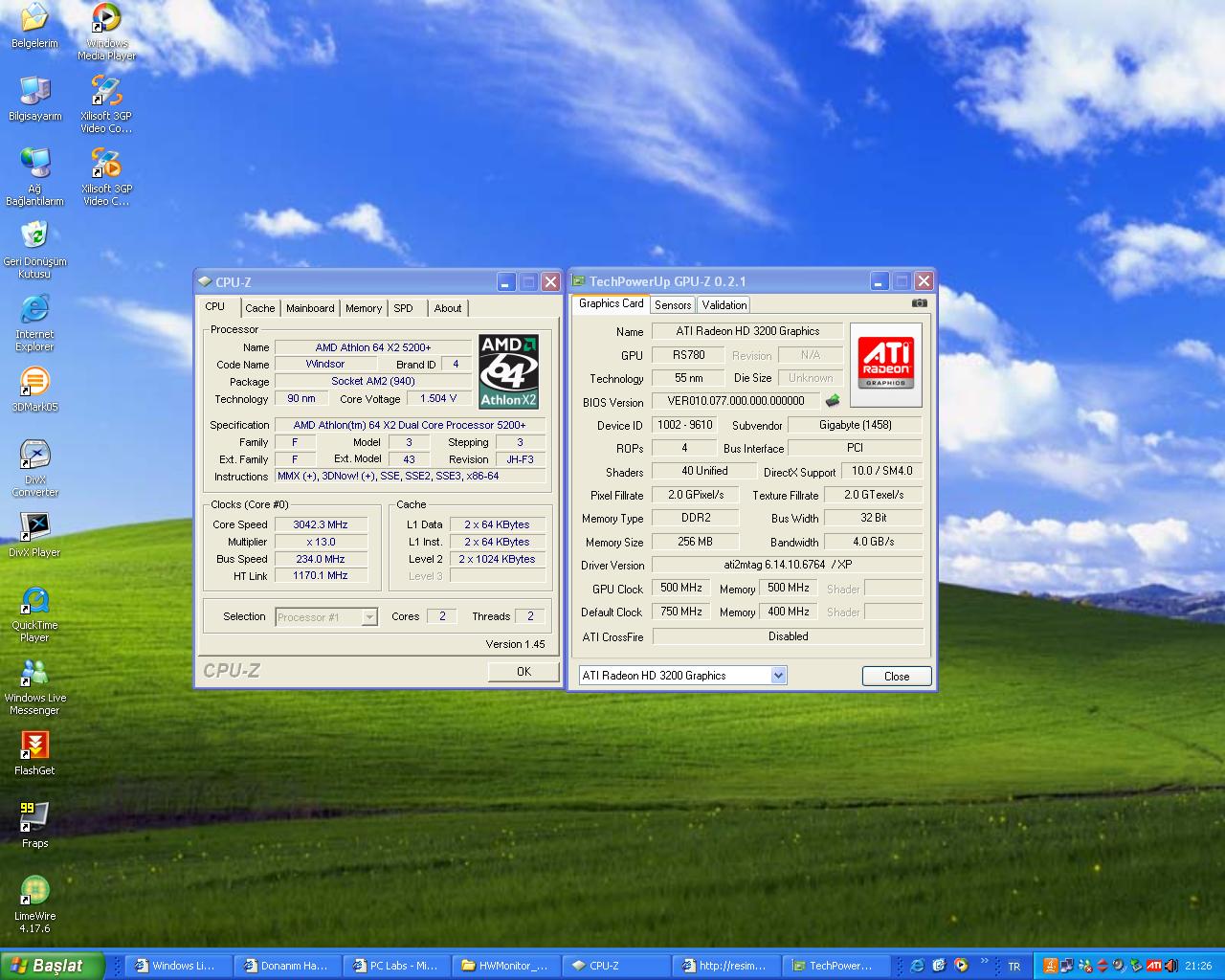1225x980 pixels.
Task: Click the OK button in CPU-Z
Action: pos(523,671)
